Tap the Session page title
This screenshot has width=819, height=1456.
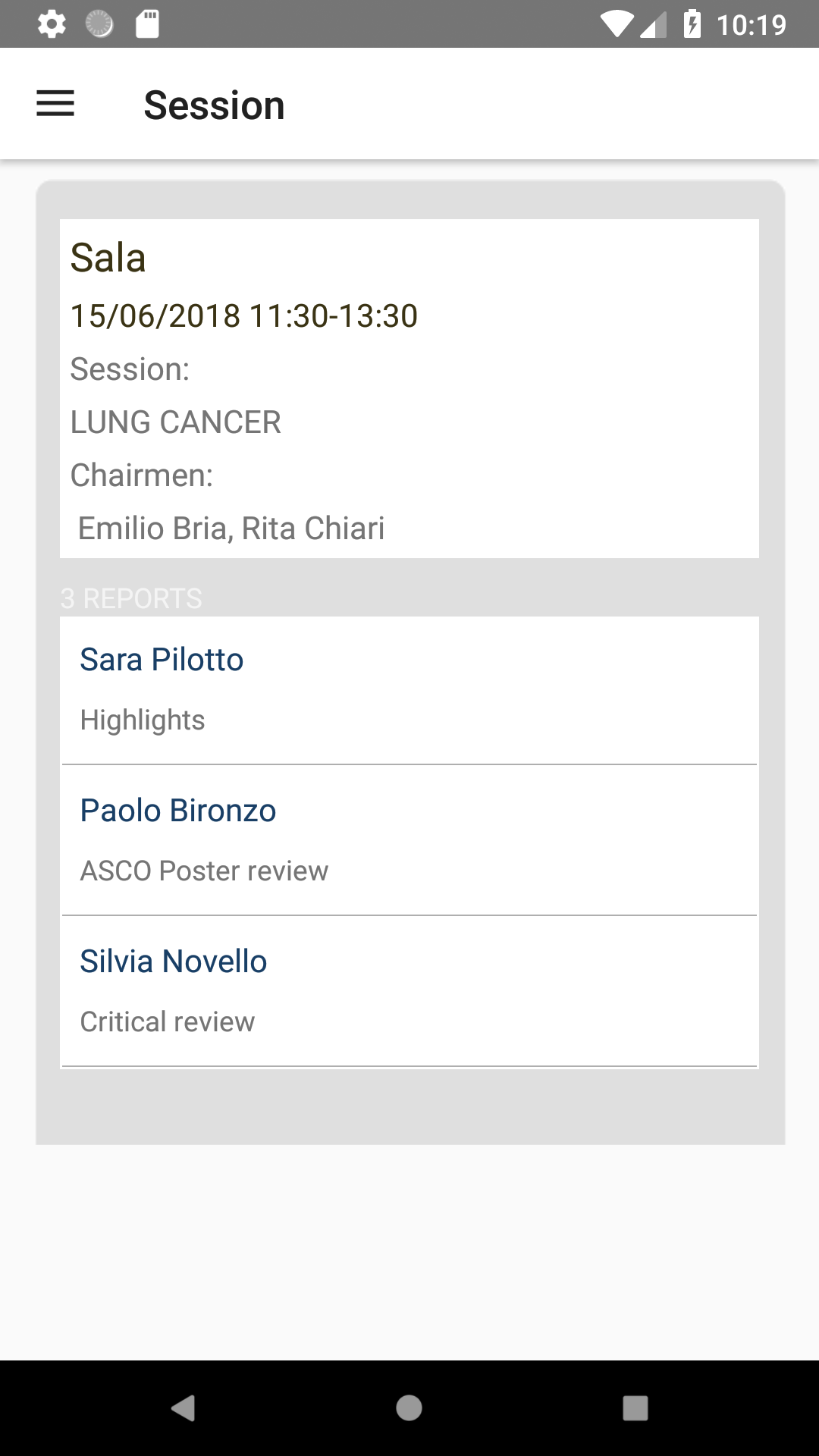[x=214, y=105]
